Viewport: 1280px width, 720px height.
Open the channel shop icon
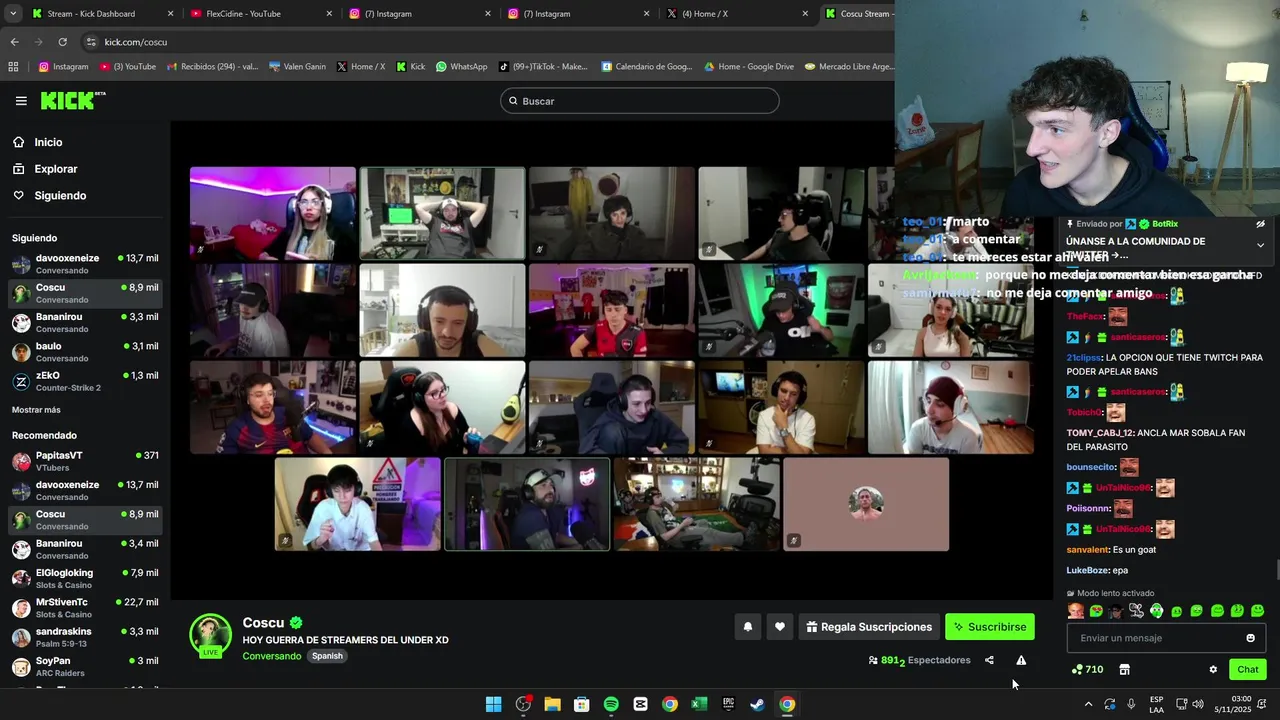coord(1124,669)
